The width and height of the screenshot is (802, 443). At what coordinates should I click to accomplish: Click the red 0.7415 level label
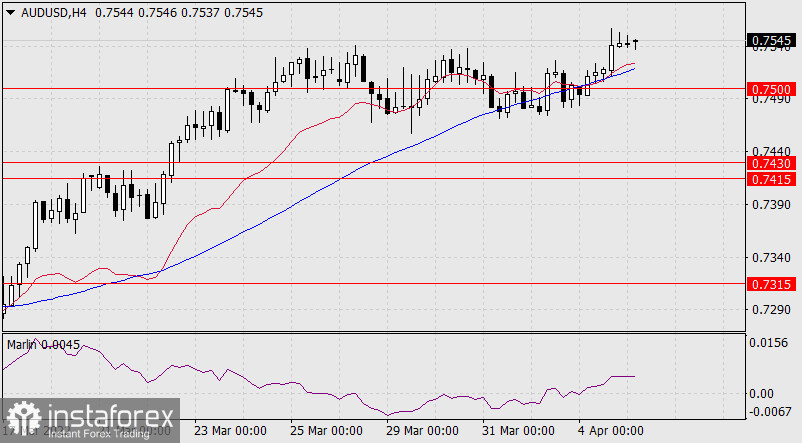(771, 178)
